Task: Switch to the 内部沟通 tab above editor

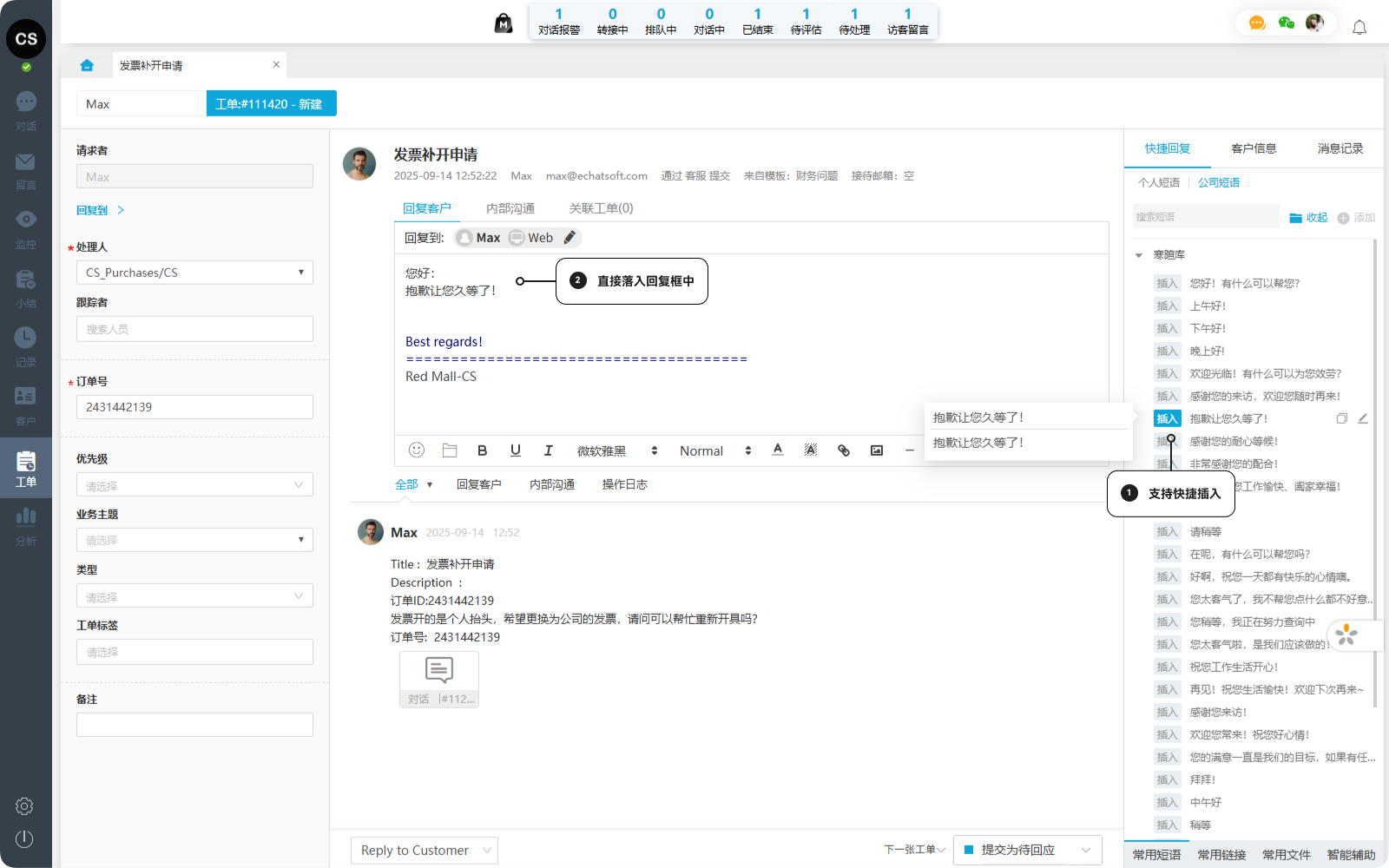Action: coord(510,208)
